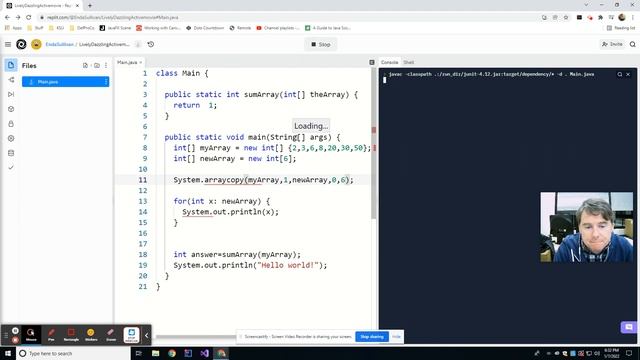The width and height of the screenshot is (640, 360).
Task: Click the Add folder icon in Files panel
Action: tap(97, 65)
